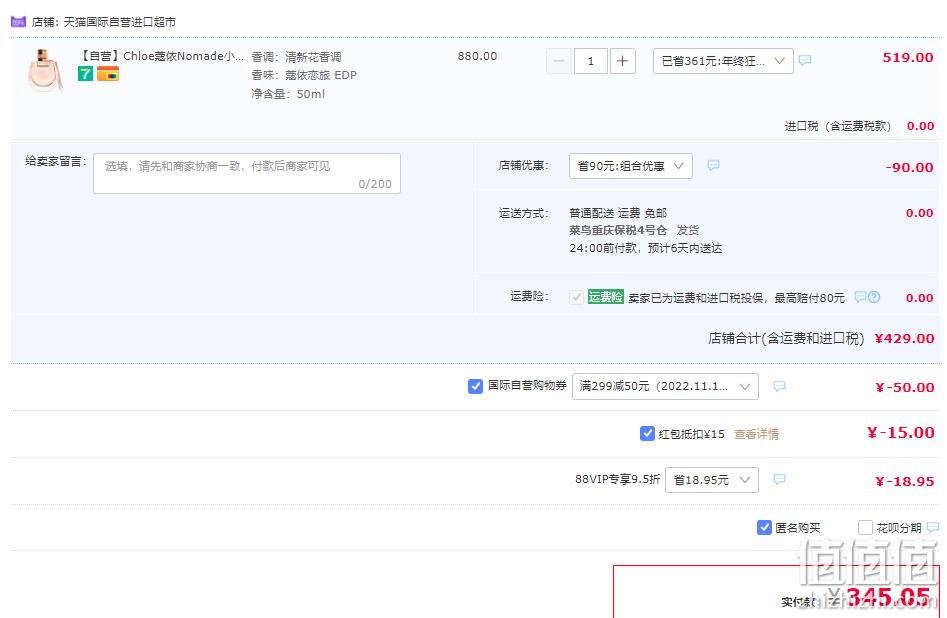Click the store name 天猫国际自营进口超市
The image size is (947, 618).
tap(120, 22)
